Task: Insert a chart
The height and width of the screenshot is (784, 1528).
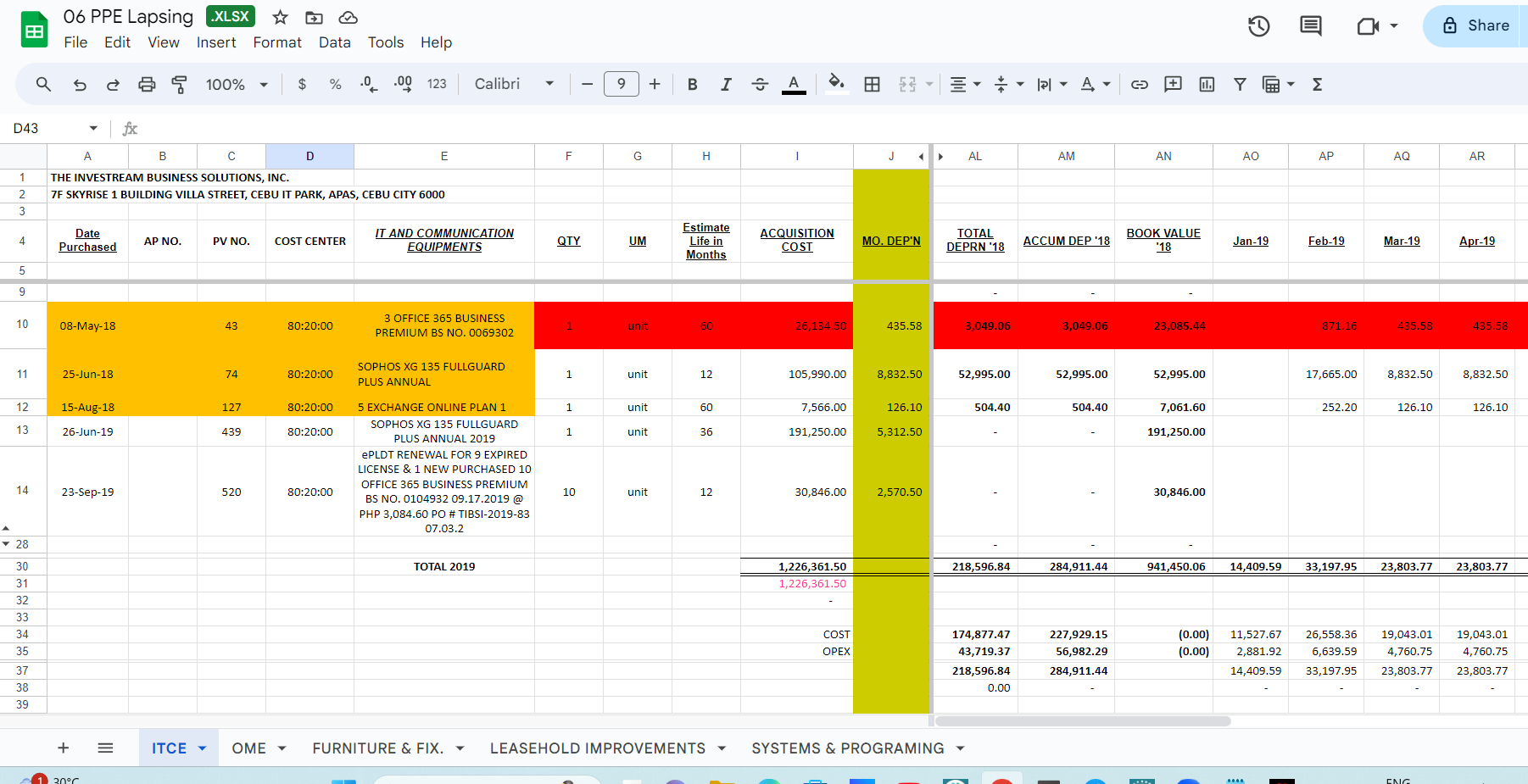Action: coord(1207,84)
